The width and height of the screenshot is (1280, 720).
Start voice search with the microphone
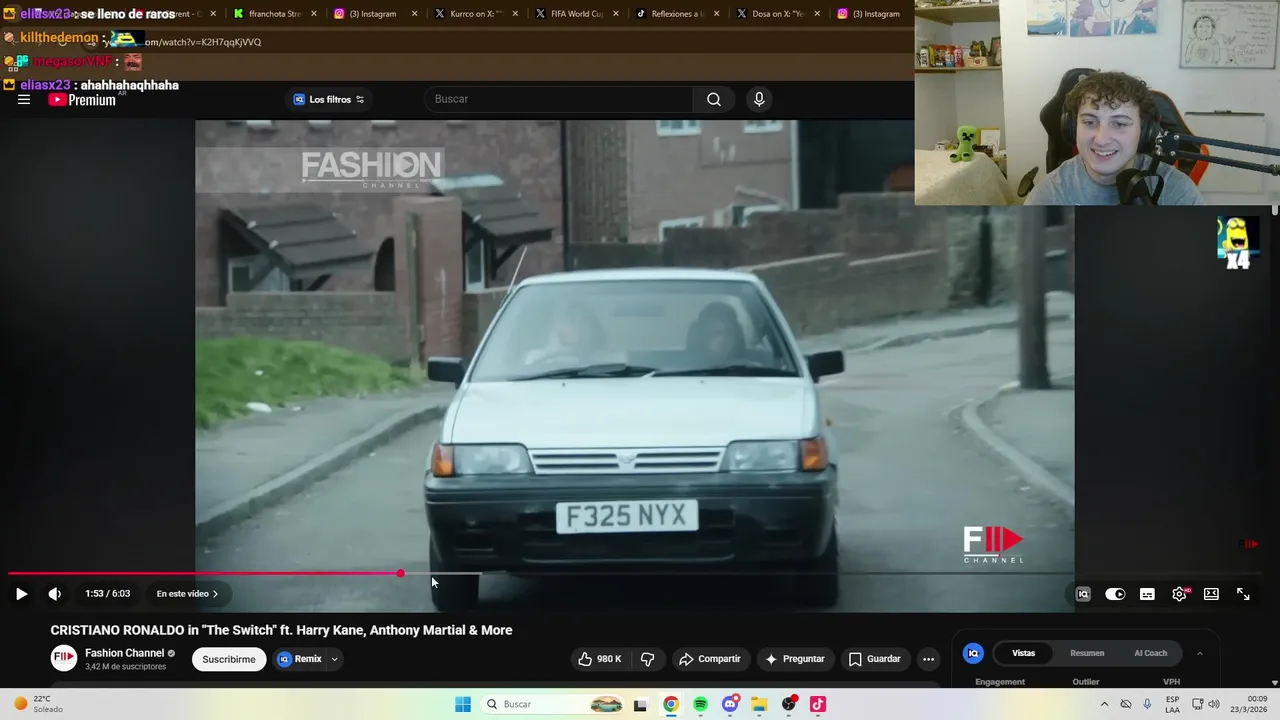759,99
